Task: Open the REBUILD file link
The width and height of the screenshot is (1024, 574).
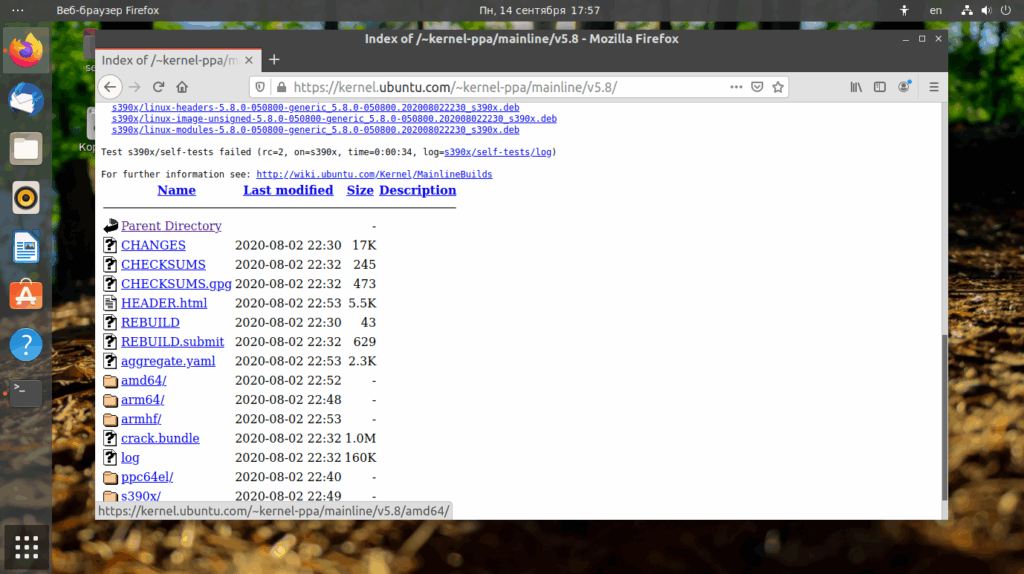Action: (150, 323)
